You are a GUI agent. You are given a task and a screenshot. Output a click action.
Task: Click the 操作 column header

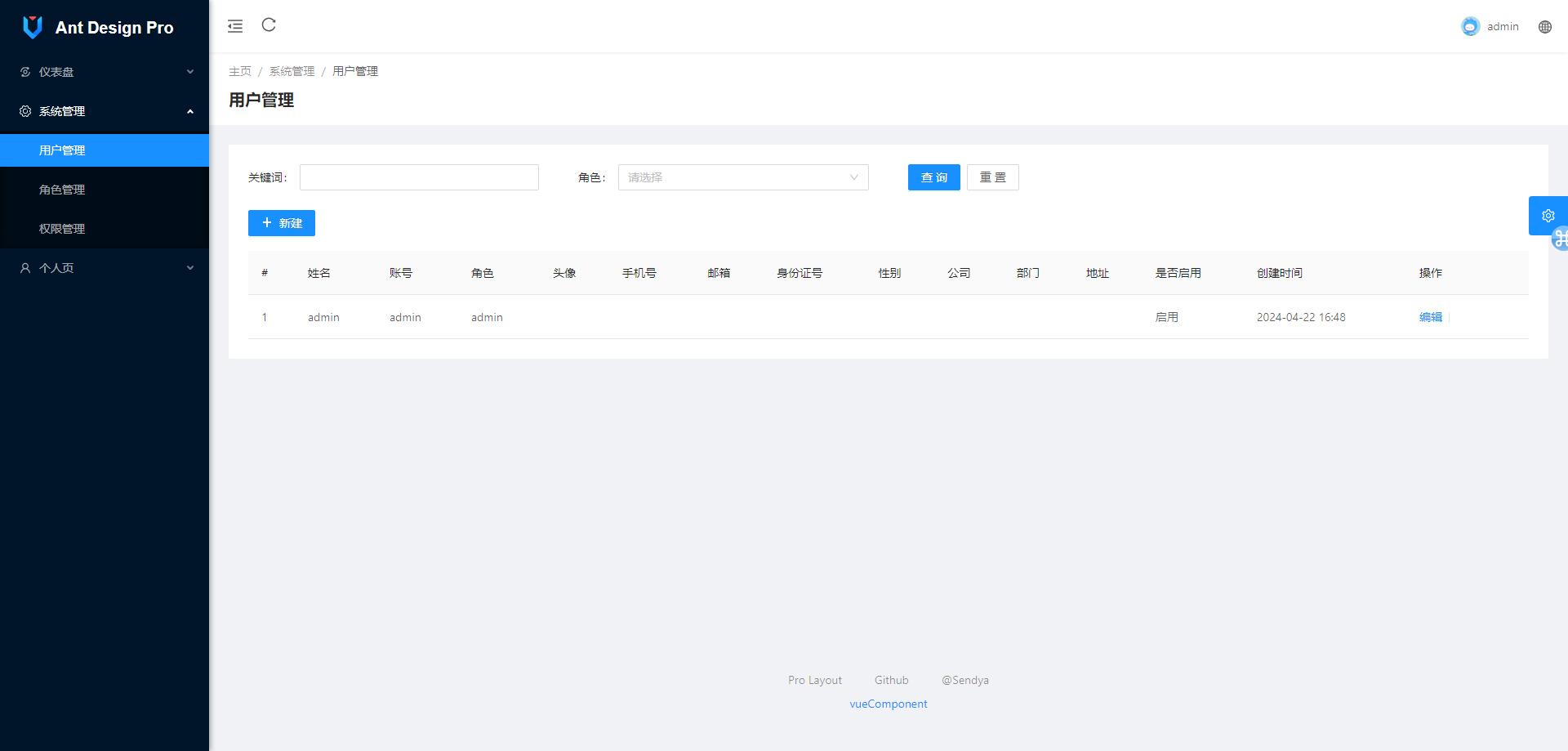pos(1431,273)
